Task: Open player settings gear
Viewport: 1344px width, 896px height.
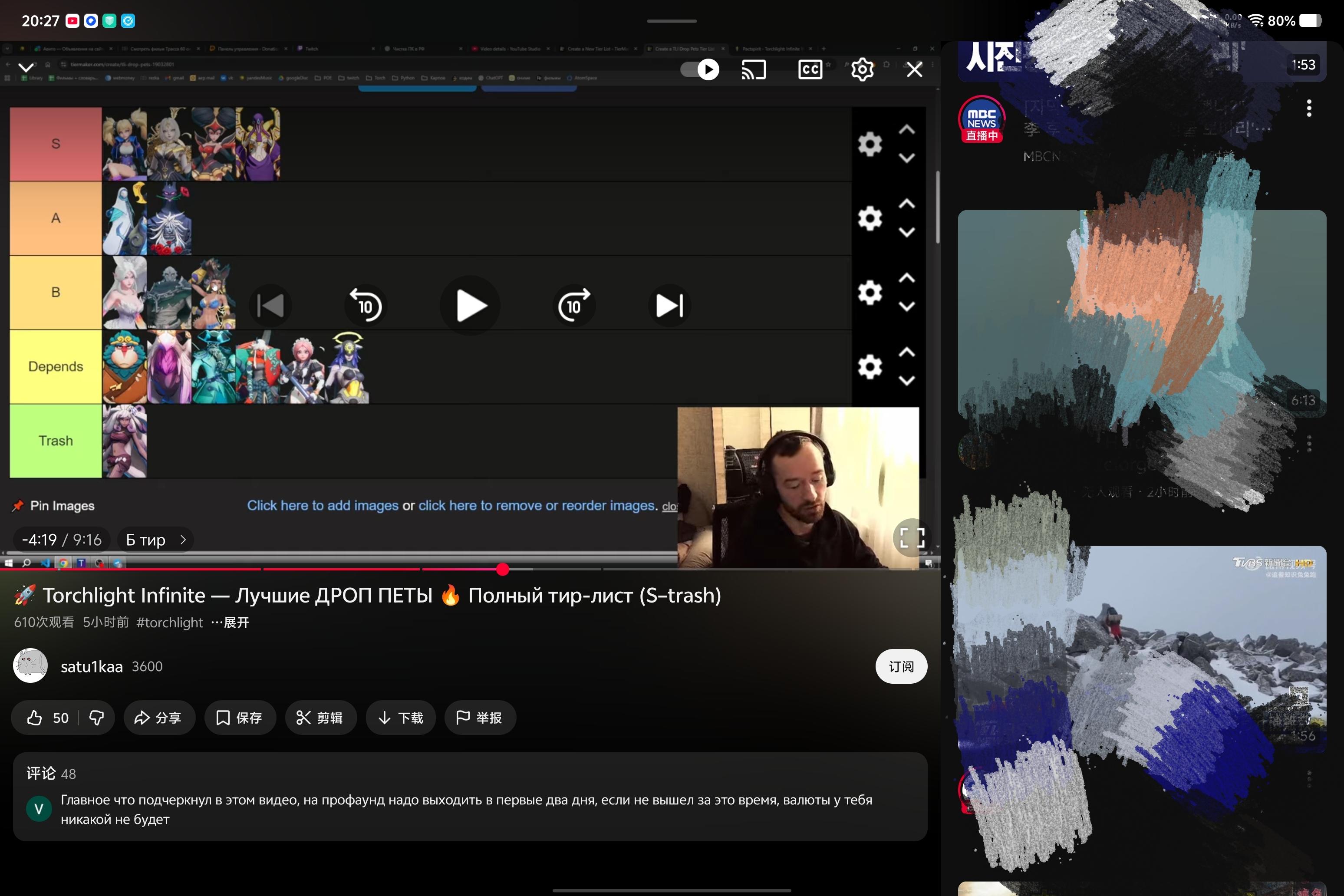Action: (862, 70)
